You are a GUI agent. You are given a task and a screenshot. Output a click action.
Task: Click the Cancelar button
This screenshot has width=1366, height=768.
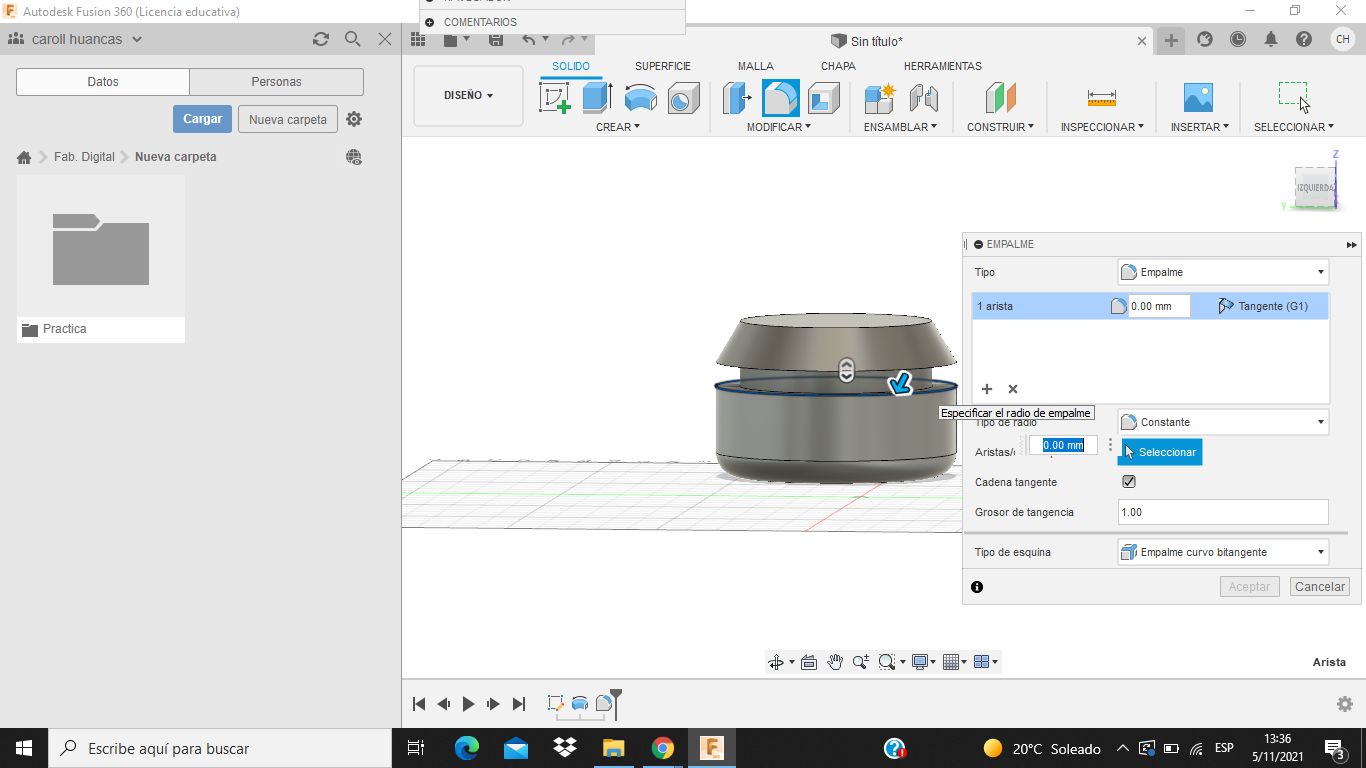click(x=1319, y=587)
